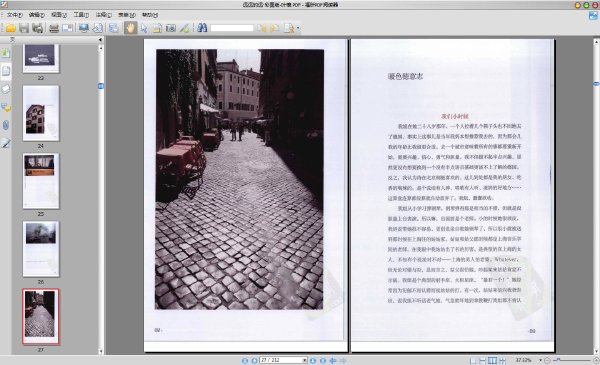Click the green pencil typewriter tool icon

pyautogui.click(x=184, y=28)
